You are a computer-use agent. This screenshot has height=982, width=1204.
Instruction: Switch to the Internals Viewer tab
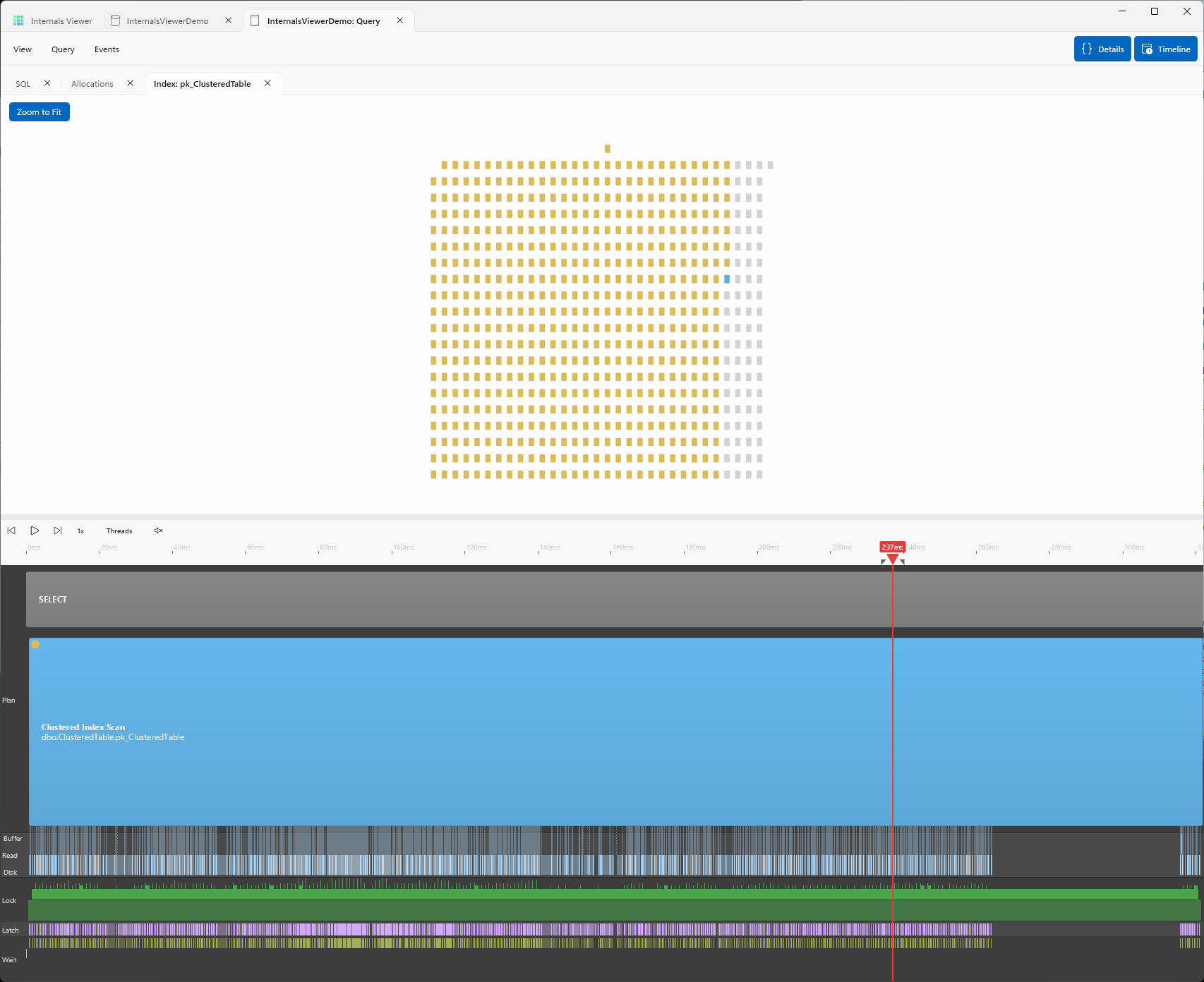tap(61, 21)
